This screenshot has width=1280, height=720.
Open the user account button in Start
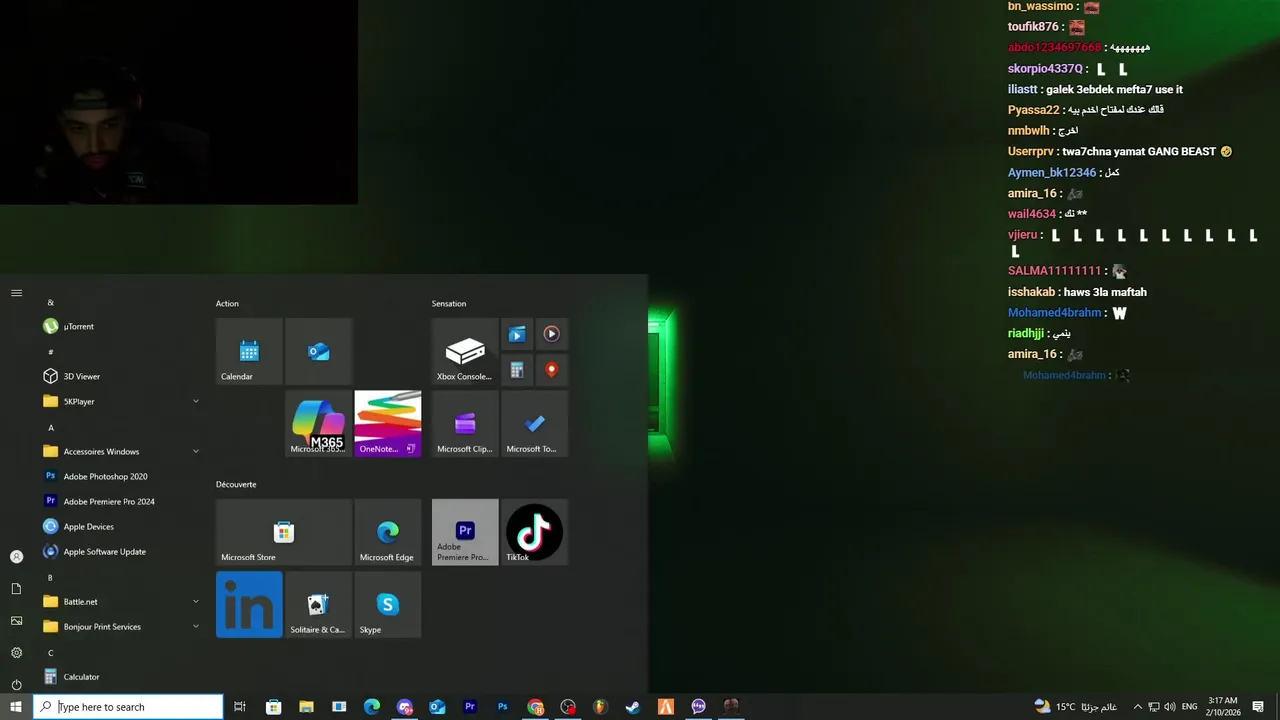tap(16, 556)
